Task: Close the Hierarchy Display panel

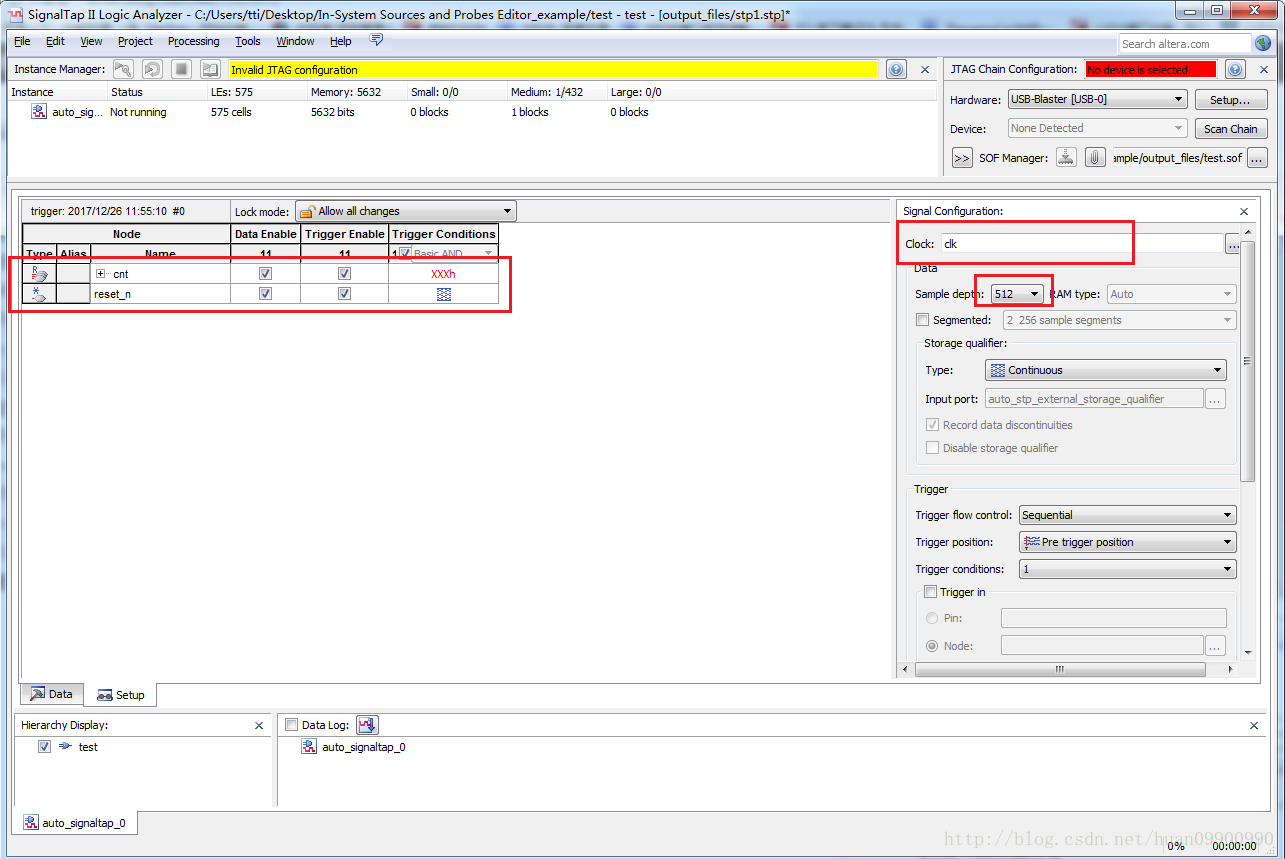Action: point(259,725)
